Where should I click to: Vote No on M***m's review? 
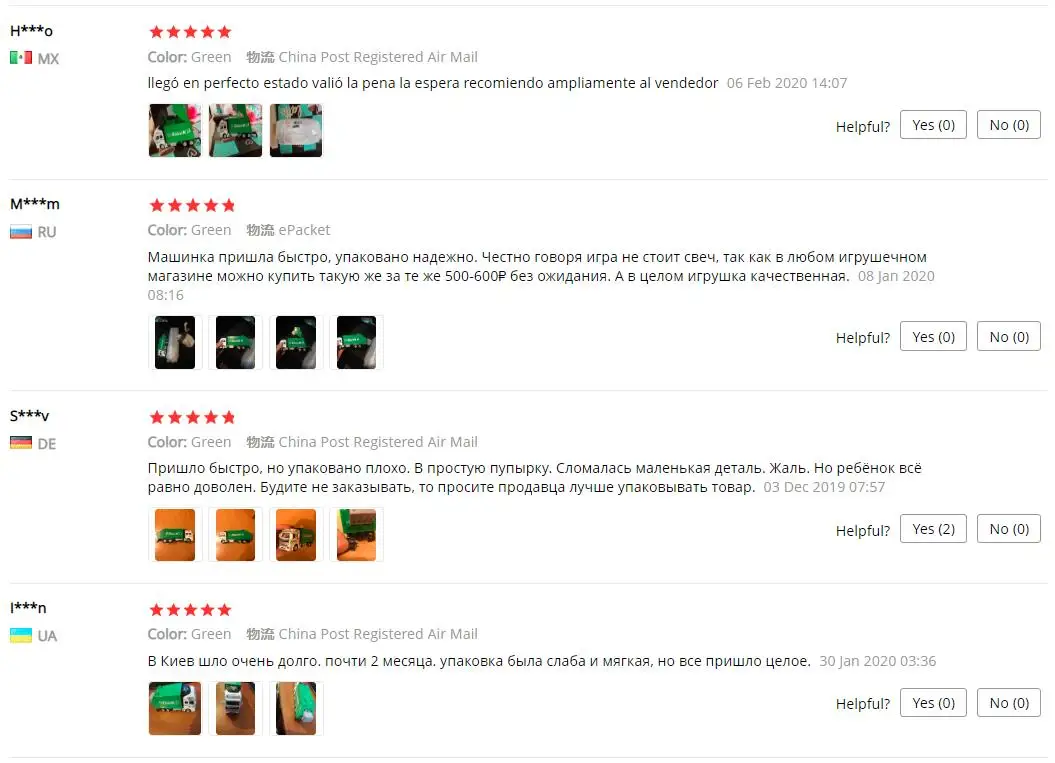click(x=1009, y=337)
